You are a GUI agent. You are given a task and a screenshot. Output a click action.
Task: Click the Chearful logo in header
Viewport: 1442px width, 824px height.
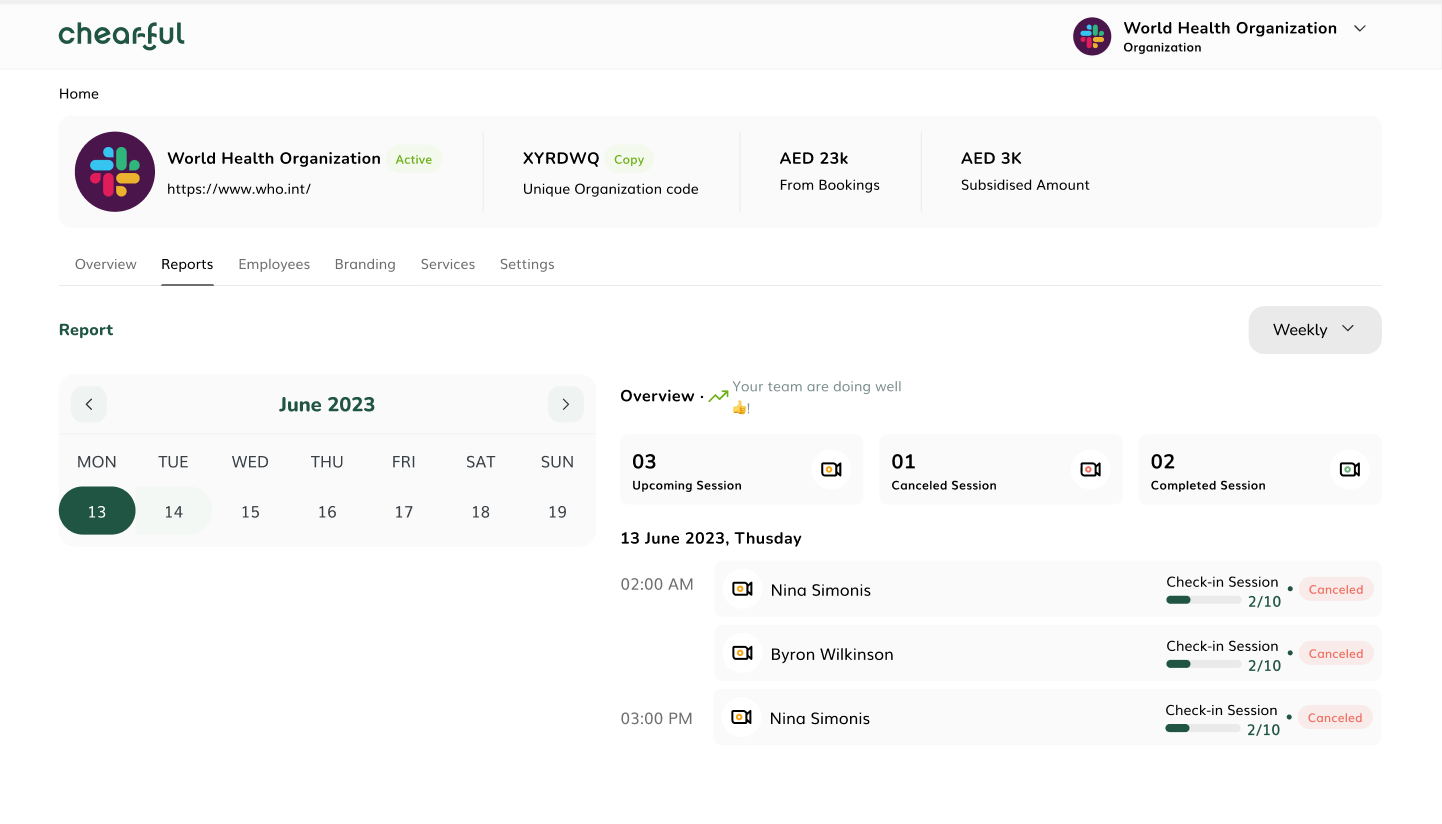coord(121,36)
